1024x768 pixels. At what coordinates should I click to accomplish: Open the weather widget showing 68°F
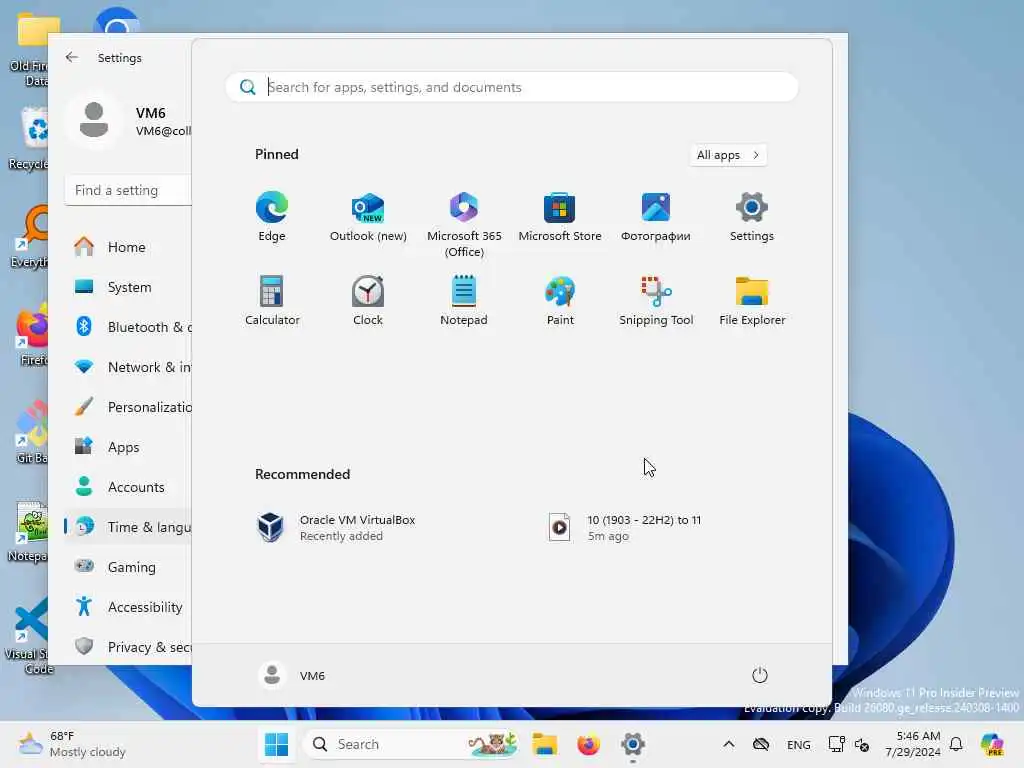coord(72,744)
